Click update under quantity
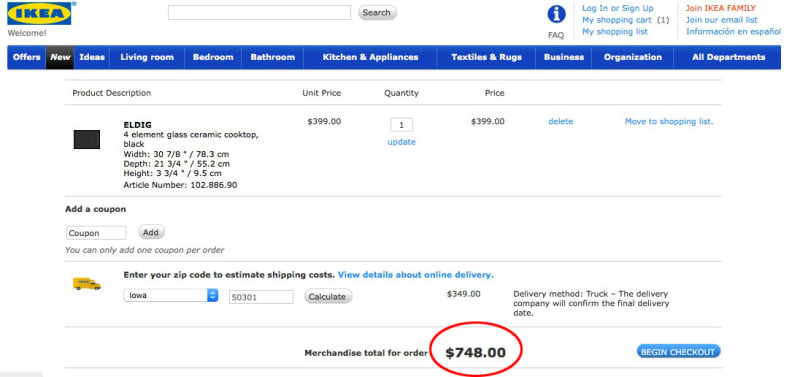The image size is (792, 377). click(402, 142)
